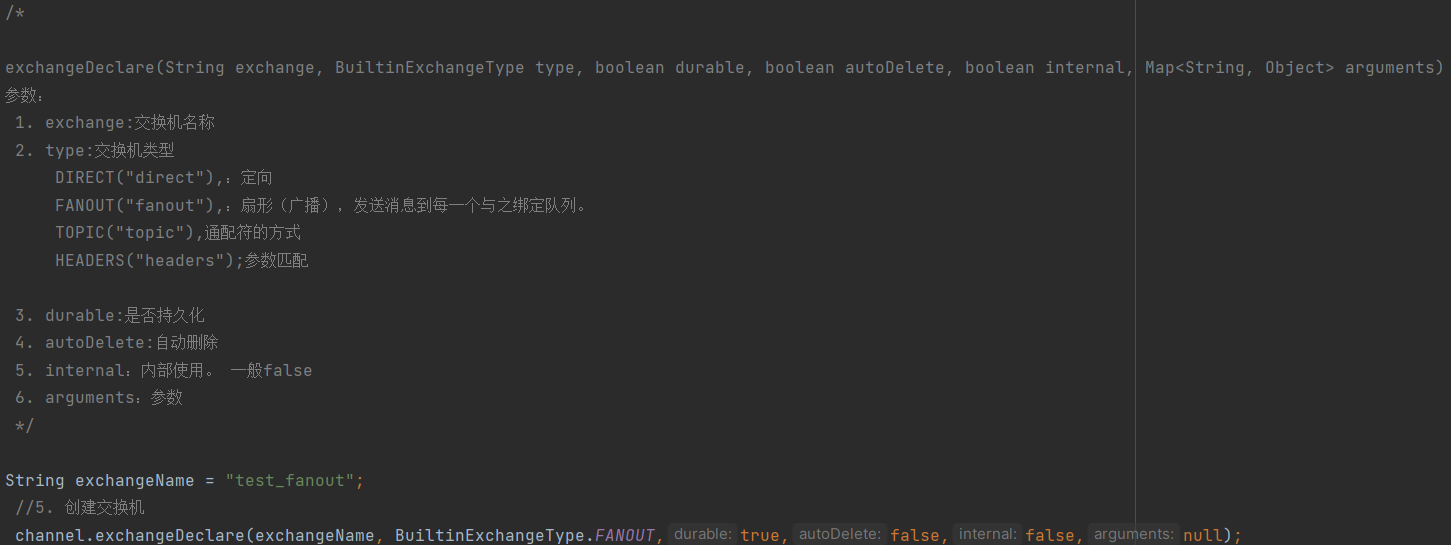The image size is (1451, 545).
Task: Click the autoDelete: inlay hint label
Action: click(840, 535)
